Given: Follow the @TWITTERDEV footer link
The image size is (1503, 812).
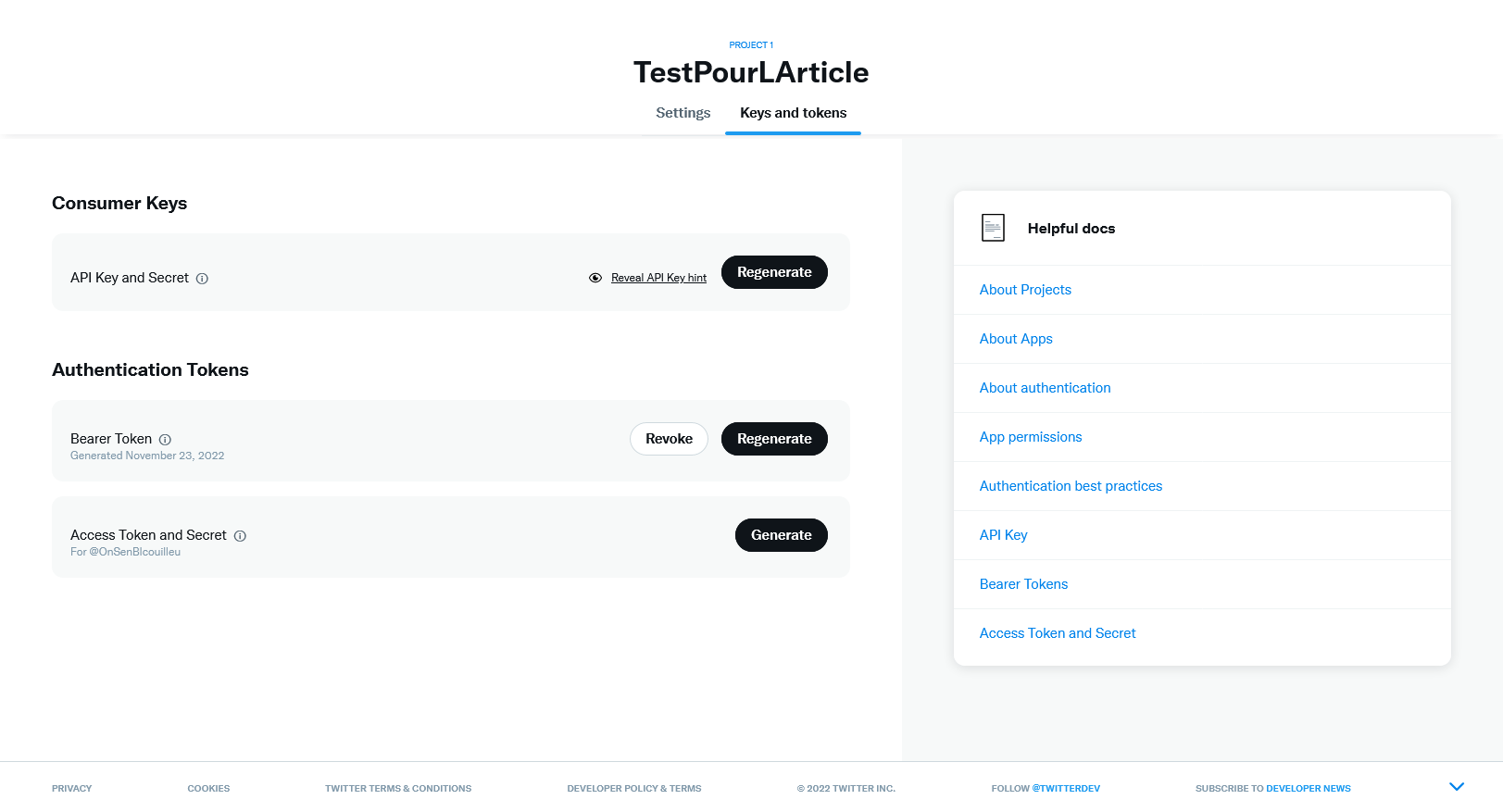Looking at the screenshot, I should (1066, 789).
